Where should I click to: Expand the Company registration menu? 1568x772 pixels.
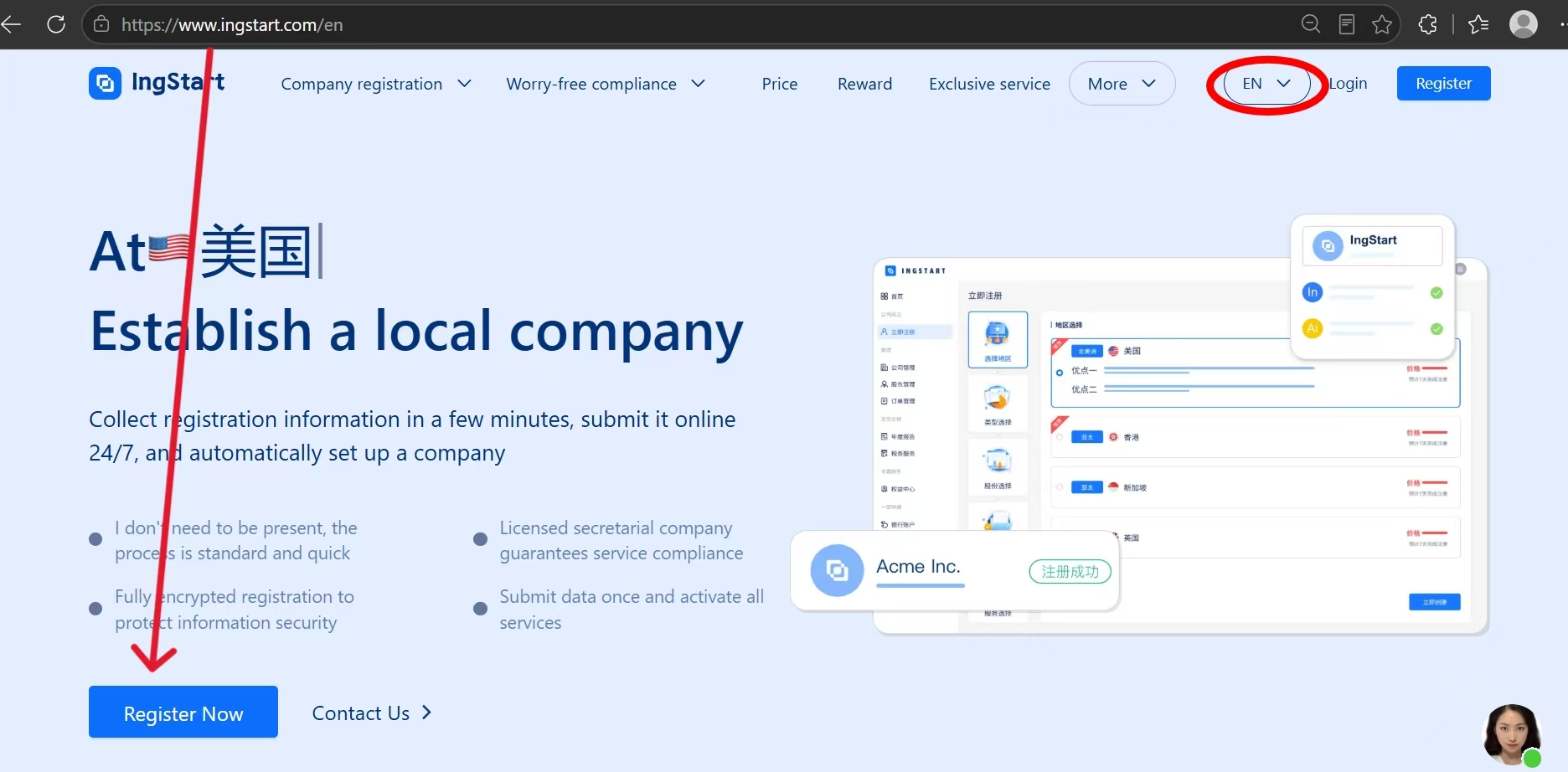(376, 84)
